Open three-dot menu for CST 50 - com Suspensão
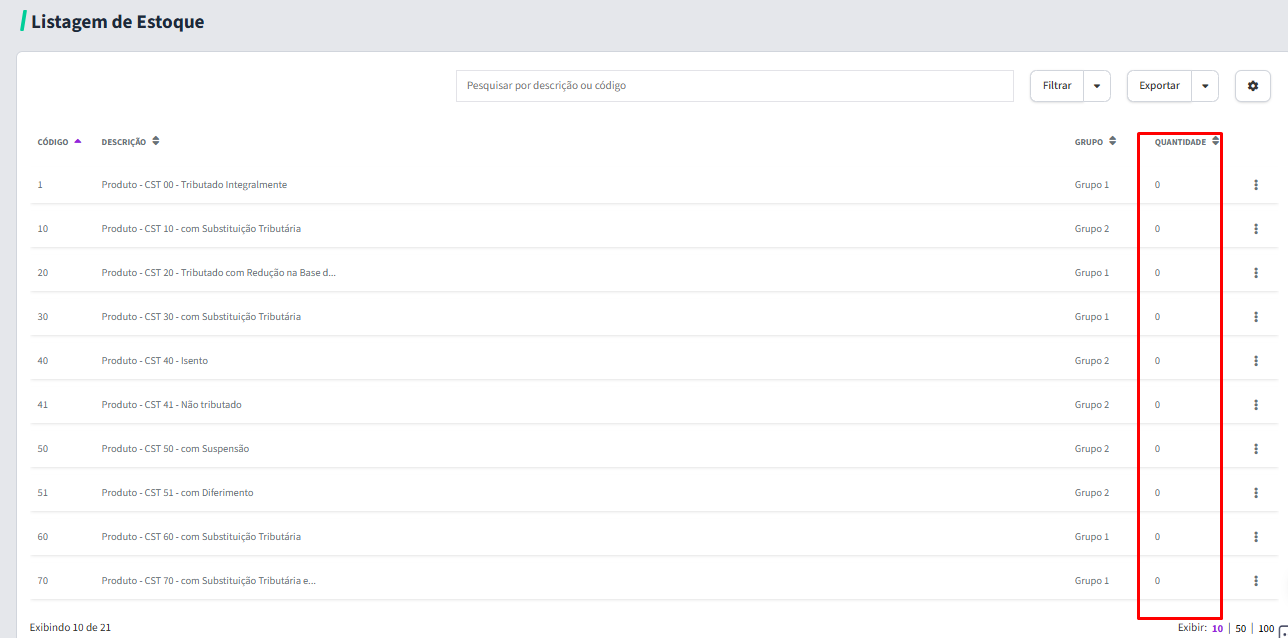Image resolution: width=1288 pixels, height=638 pixels. pos(1255,449)
